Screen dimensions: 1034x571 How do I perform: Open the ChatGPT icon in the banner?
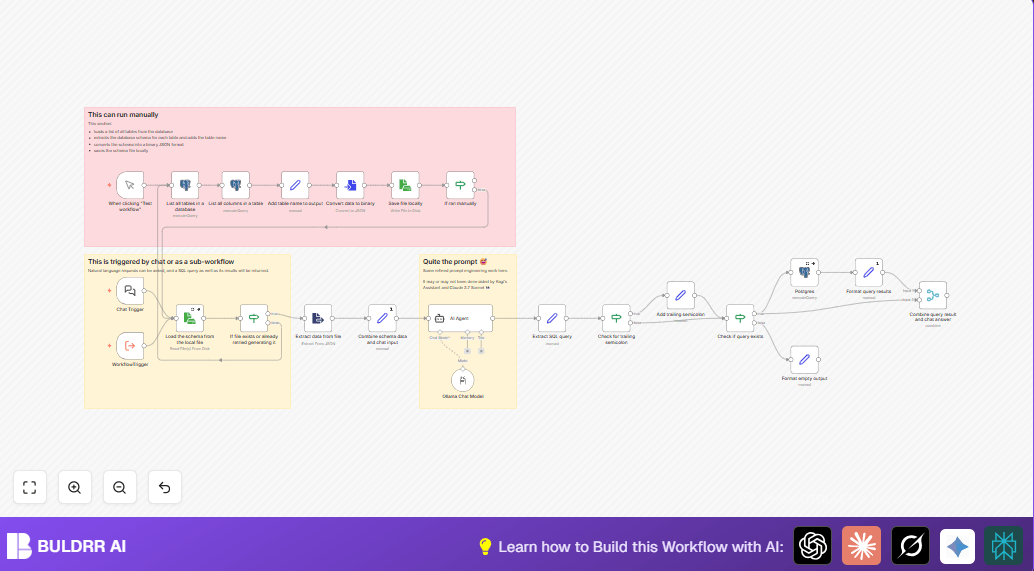(x=812, y=546)
